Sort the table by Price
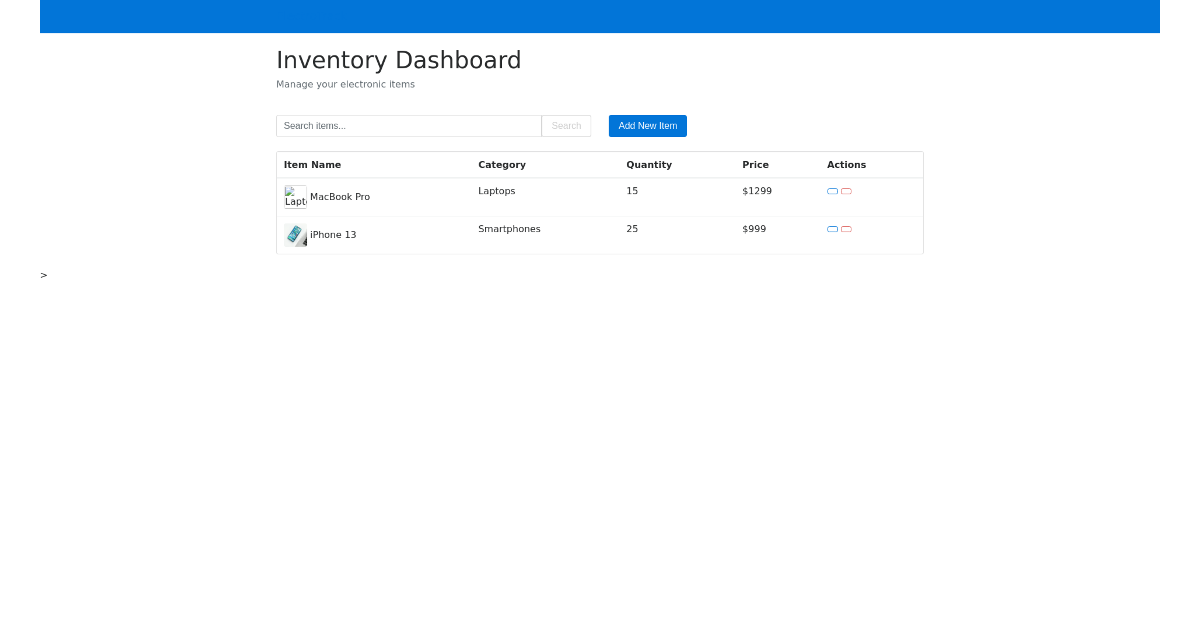 (755, 164)
